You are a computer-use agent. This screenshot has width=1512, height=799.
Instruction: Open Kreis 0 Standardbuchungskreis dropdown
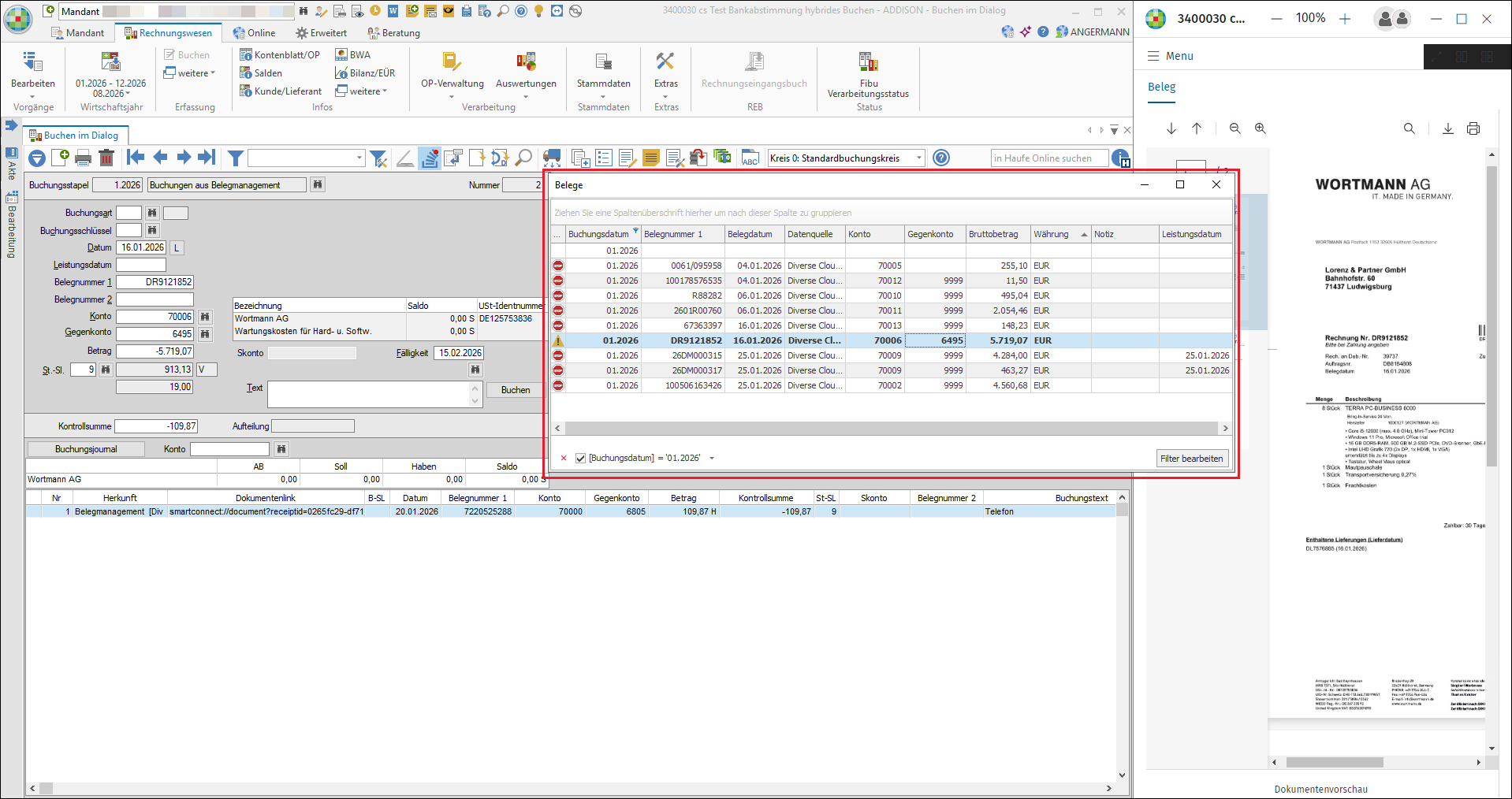tap(919, 158)
